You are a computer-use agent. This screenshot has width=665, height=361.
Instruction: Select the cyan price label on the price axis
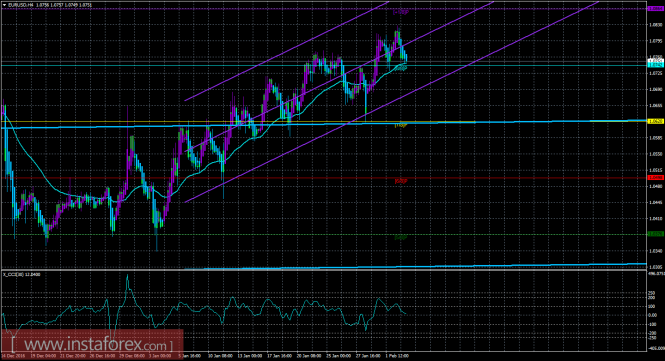[x=656, y=65]
